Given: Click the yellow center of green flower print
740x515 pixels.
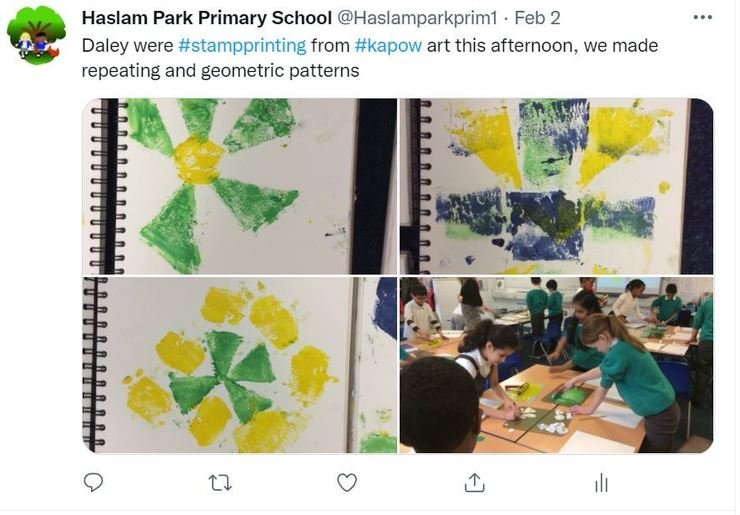Looking at the screenshot, I should point(198,160).
